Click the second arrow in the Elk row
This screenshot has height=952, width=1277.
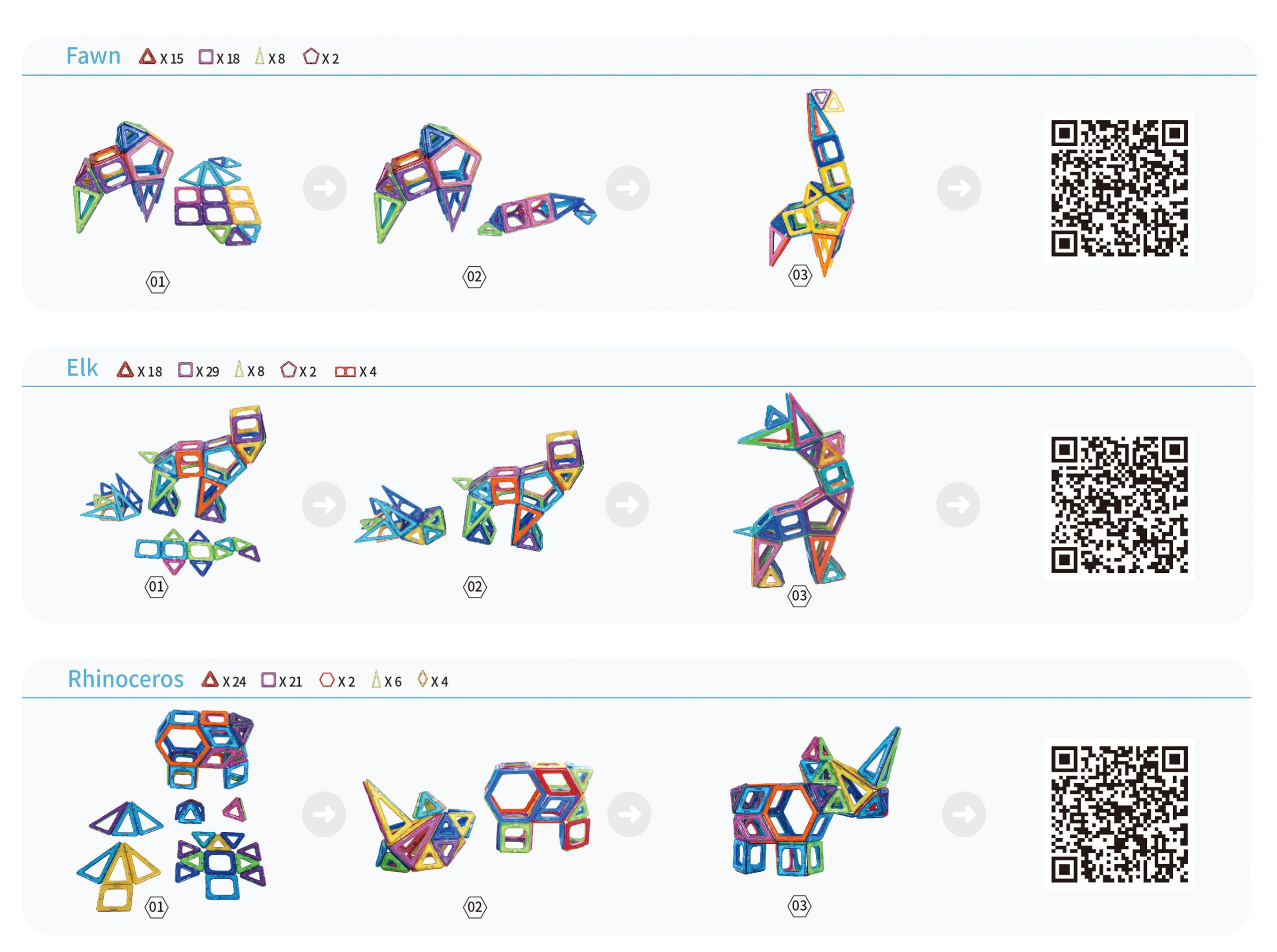[627, 505]
